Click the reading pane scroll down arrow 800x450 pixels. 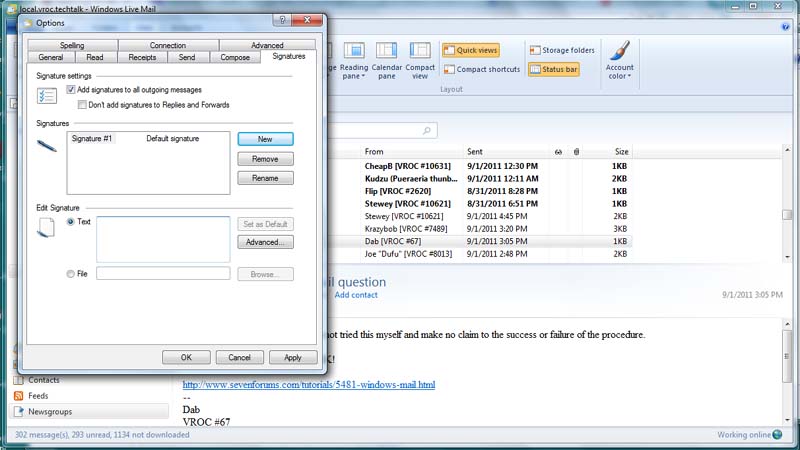coord(787,420)
